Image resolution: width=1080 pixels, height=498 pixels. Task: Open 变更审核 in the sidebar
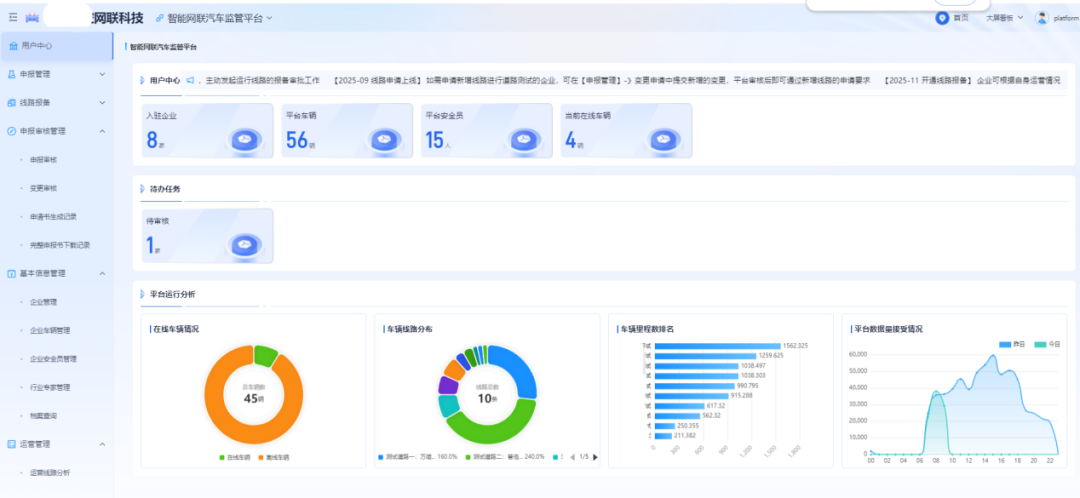coord(43,188)
